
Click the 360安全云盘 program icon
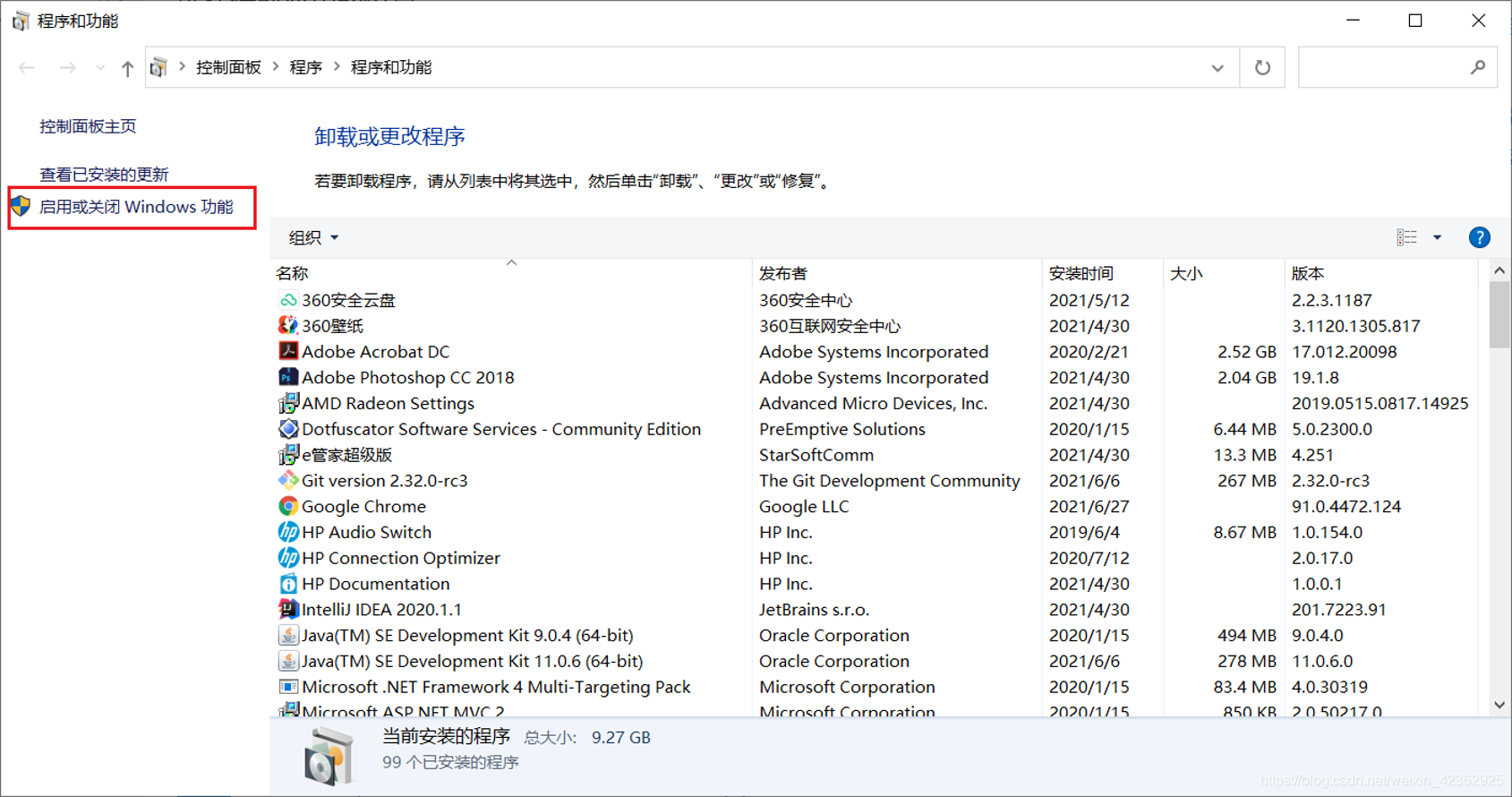point(288,300)
